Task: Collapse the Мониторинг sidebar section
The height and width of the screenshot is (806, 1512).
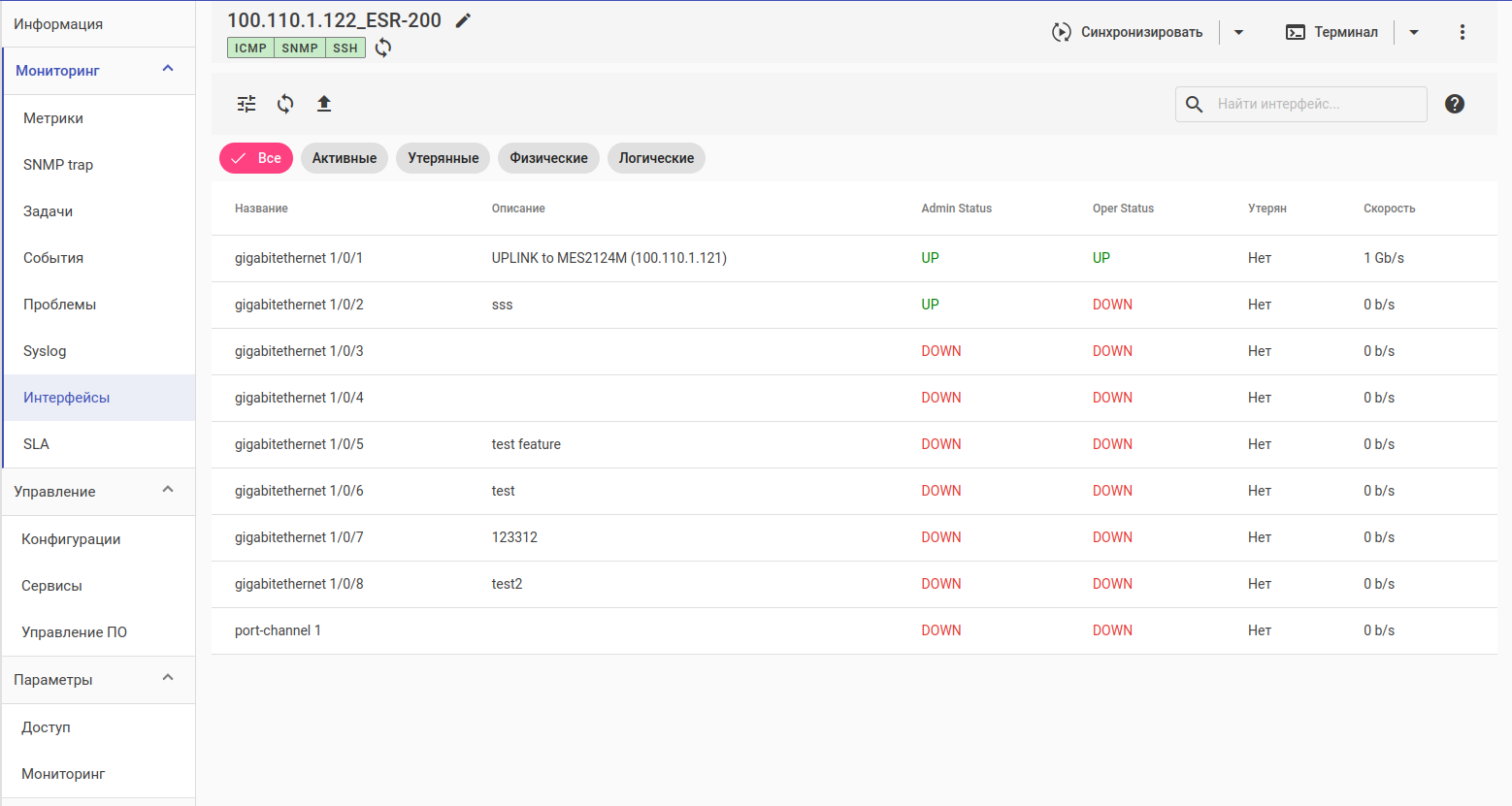Action: pos(167,69)
